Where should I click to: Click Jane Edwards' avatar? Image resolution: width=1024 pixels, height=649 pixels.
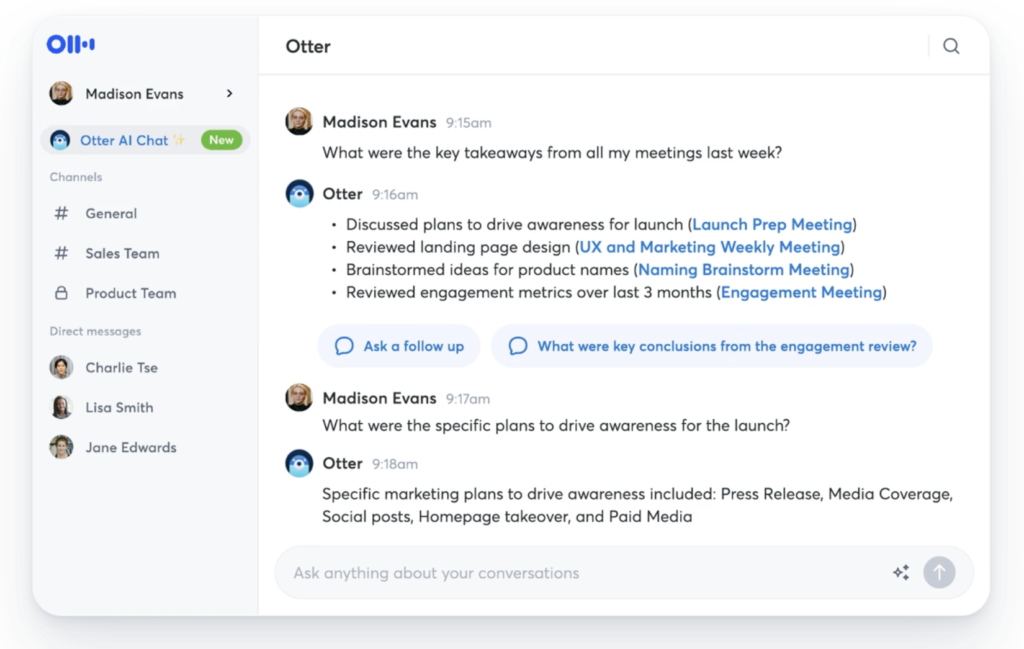click(61, 447)
